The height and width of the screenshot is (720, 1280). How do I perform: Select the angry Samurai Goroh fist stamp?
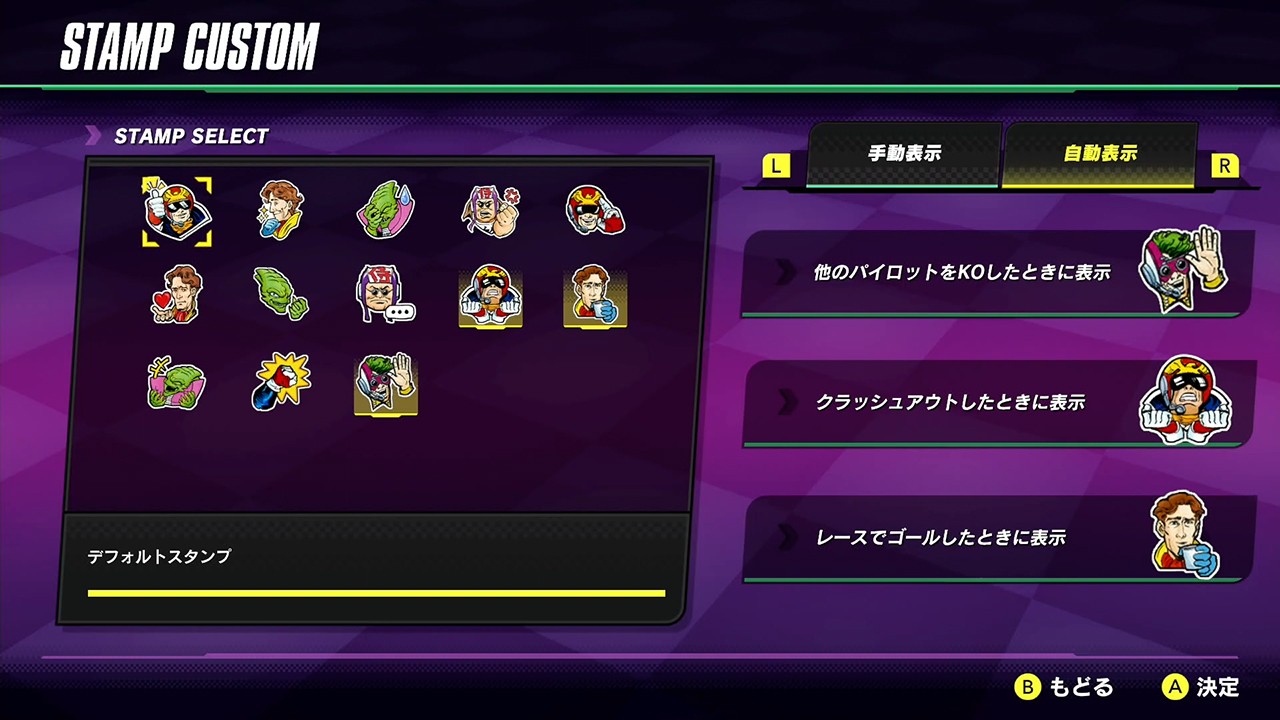pos(490,211)
